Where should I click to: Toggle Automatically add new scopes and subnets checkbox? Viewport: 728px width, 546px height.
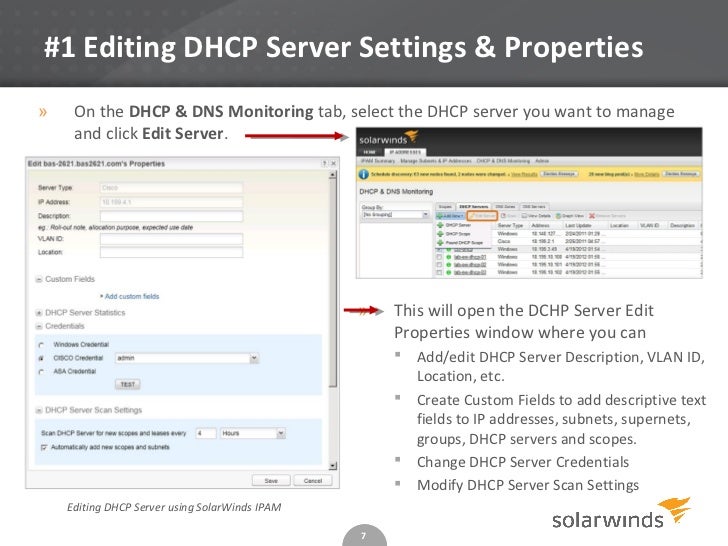point(44,447)
